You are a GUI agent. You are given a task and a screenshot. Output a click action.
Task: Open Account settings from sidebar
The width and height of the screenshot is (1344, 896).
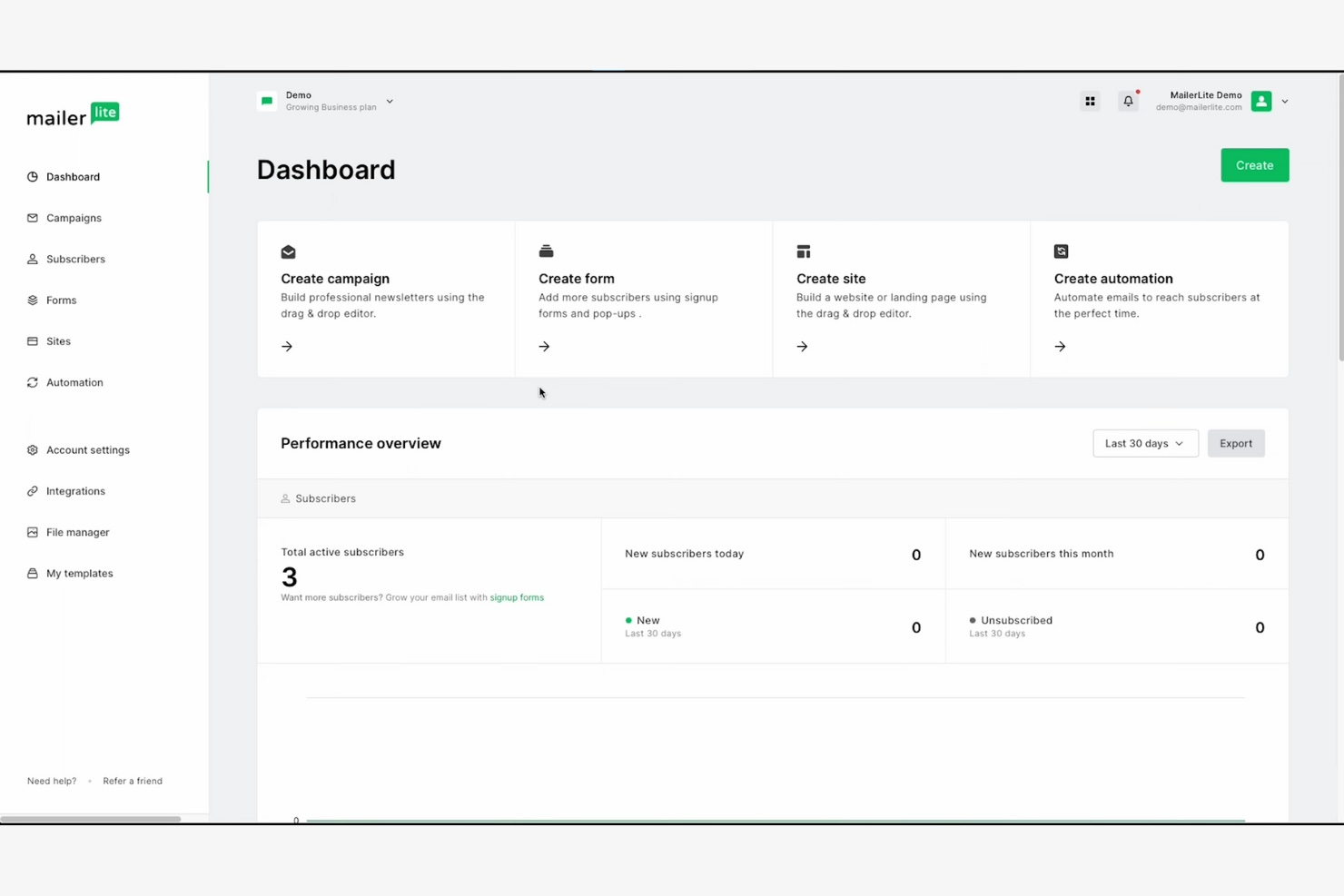(x=87, y=449)
